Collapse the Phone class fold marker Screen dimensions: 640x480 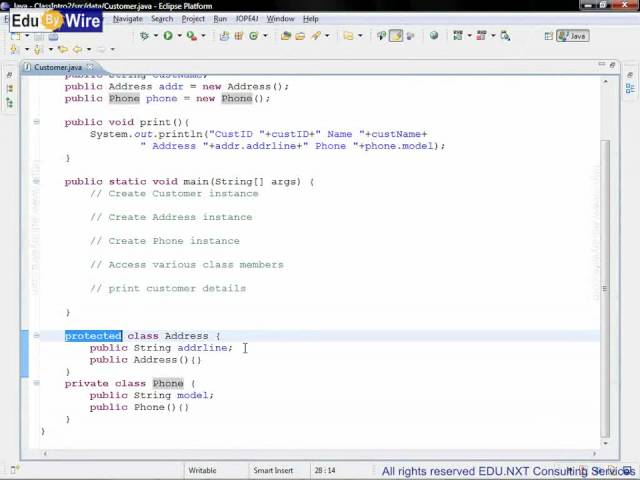pyautogui.click(x=36, y=383)
